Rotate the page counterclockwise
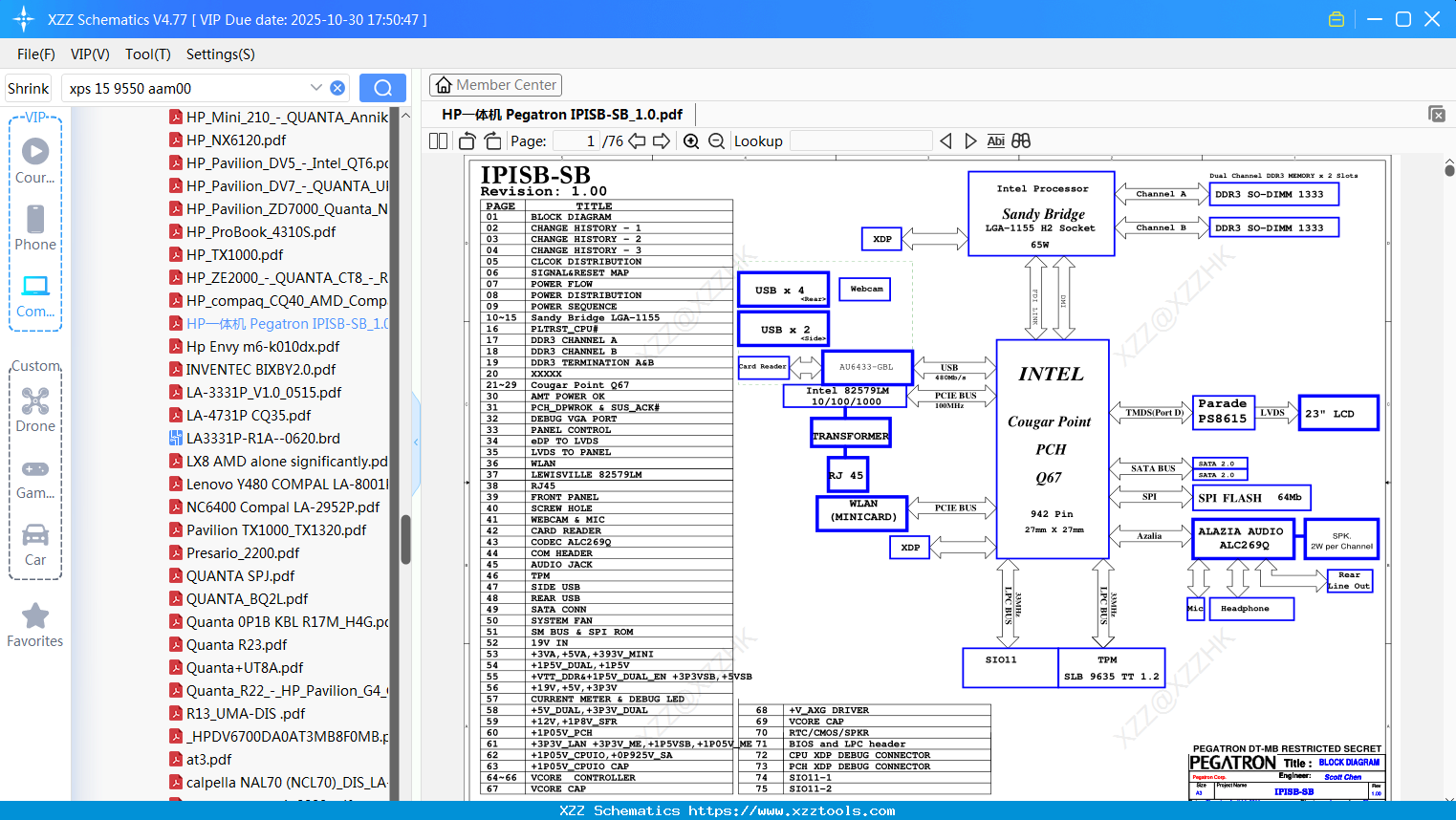This screenshot has height=820, width=1456. pos(467,140)
